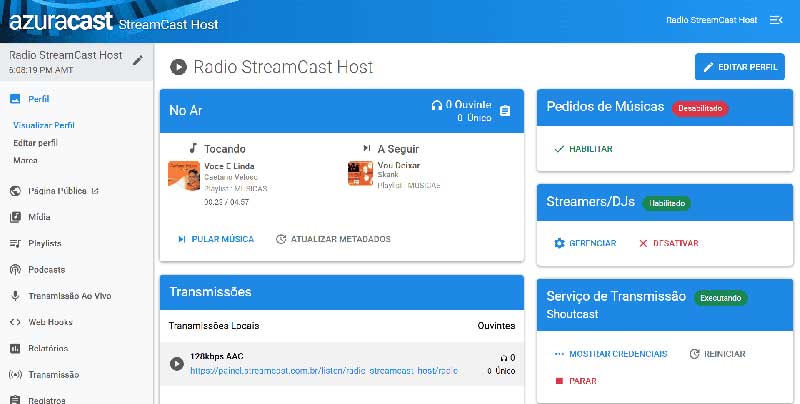The height and width of the screenshot is (404, 800).
Task: Click the Mídia library icon
Action: click(x=15, y=217)
